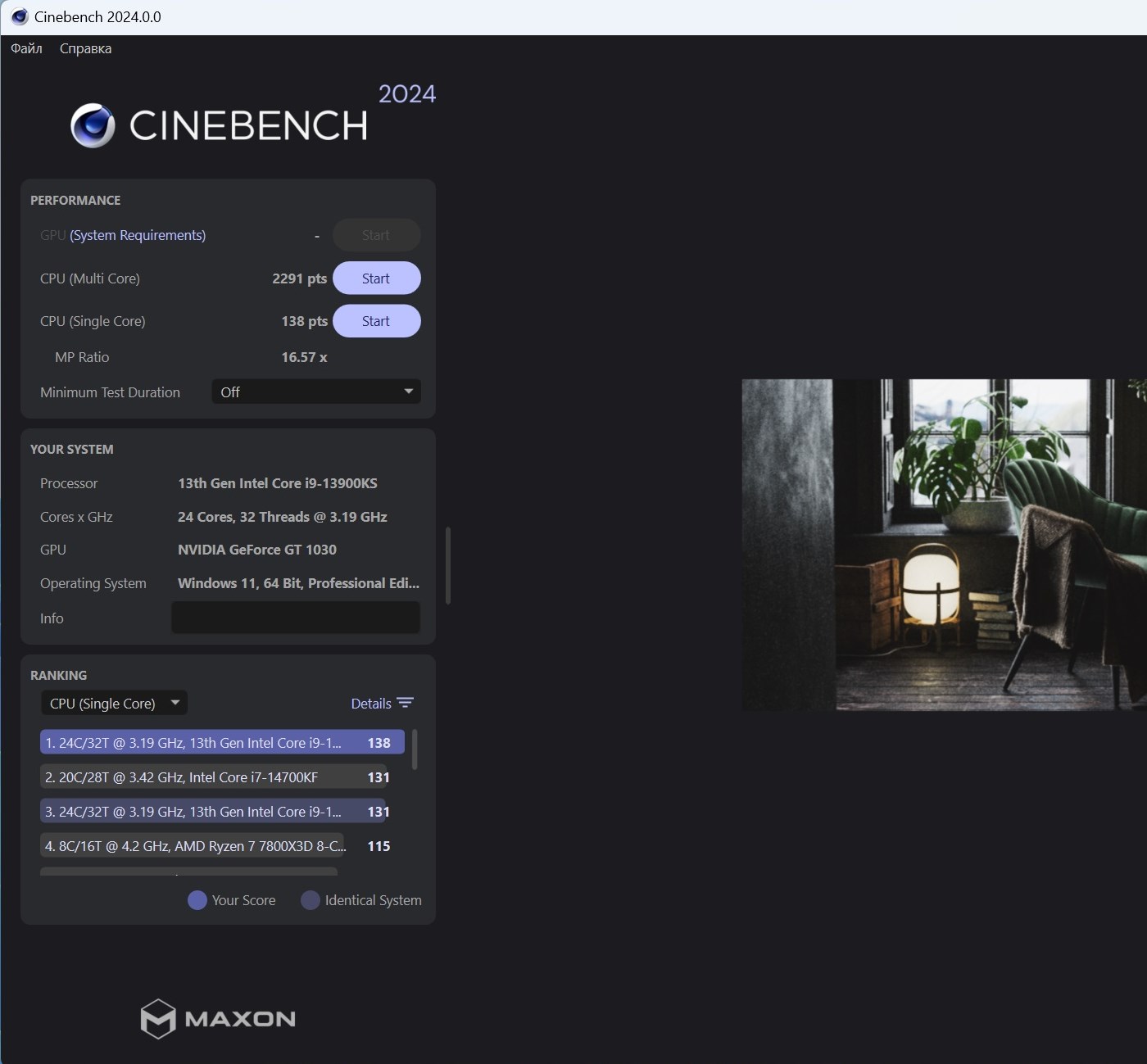
Task: Click the YOUR SYSTEM section heading
Action: pyautogui.click(x=72, y=450)
